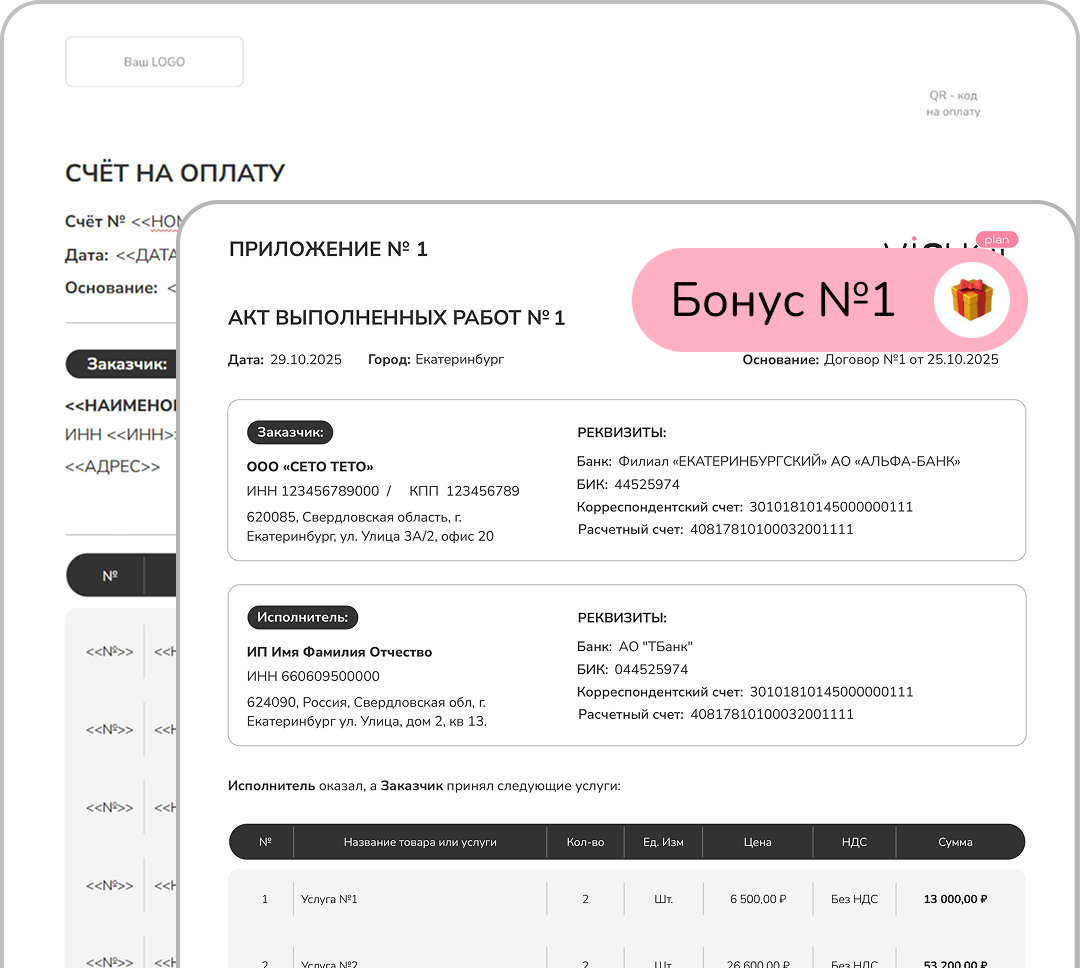
Task: Select the "НДС" column header
Action: [854, 842]
